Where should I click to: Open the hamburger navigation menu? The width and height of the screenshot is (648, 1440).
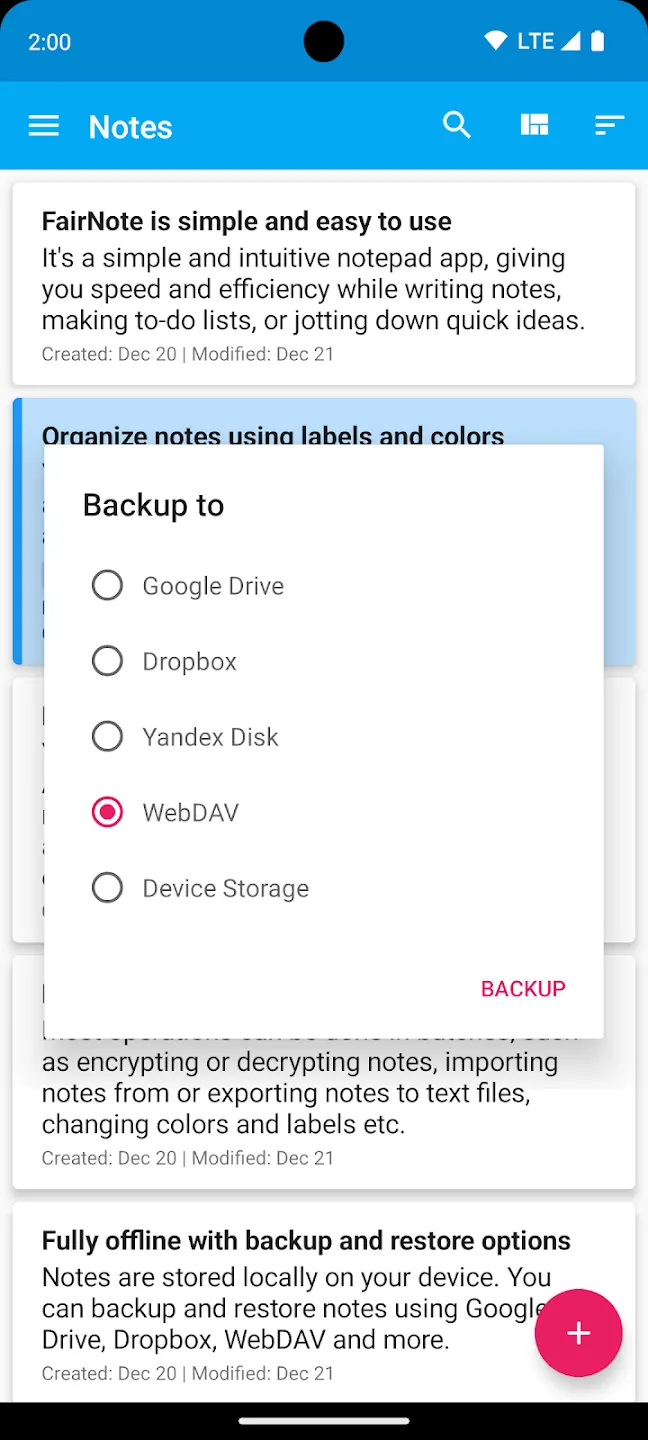coord(44,126)
